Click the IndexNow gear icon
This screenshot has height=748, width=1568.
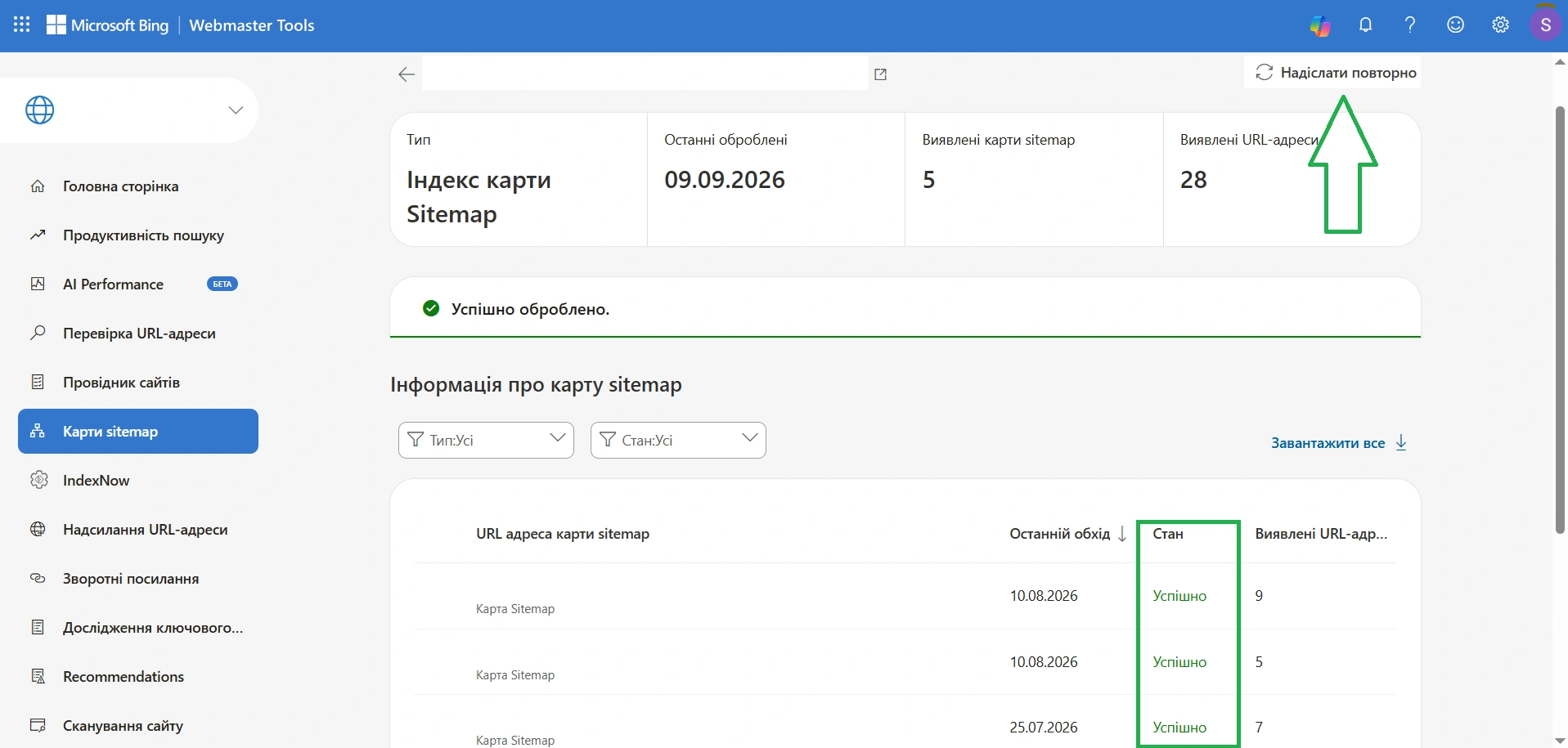pyautogui.click(x=38, y=480)
